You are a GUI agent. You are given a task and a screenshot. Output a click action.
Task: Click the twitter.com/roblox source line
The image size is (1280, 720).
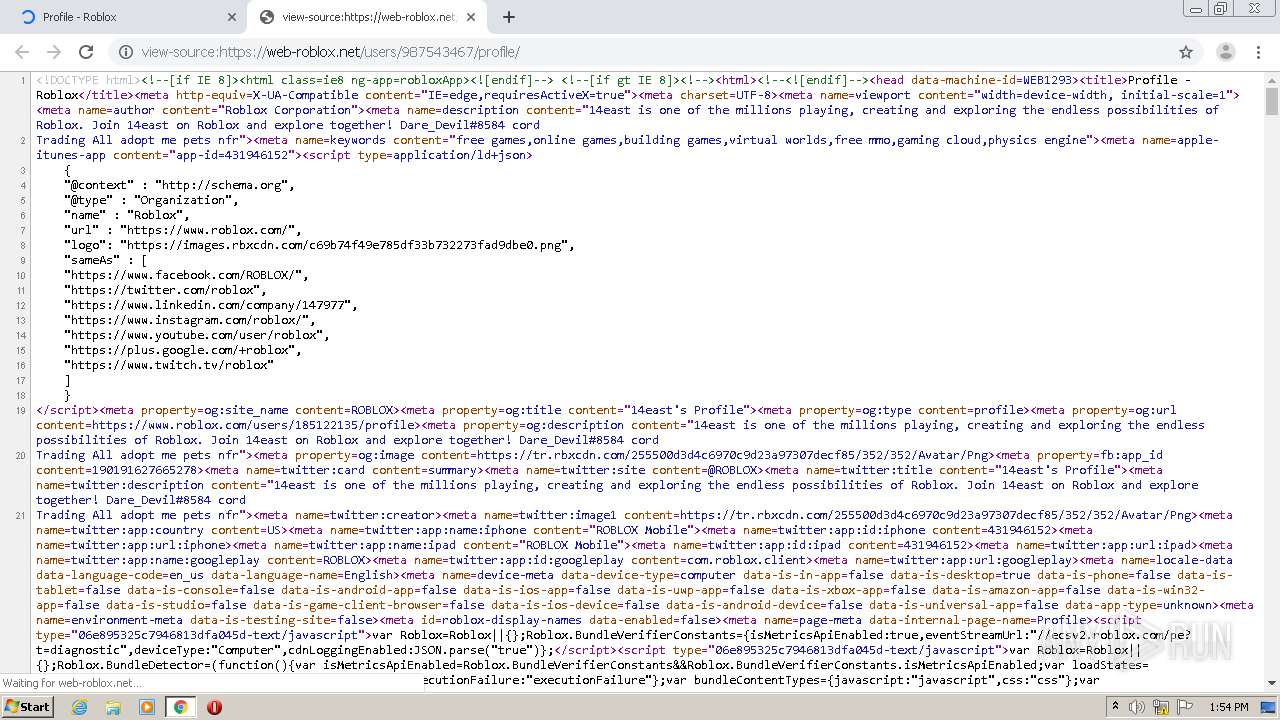165,290
